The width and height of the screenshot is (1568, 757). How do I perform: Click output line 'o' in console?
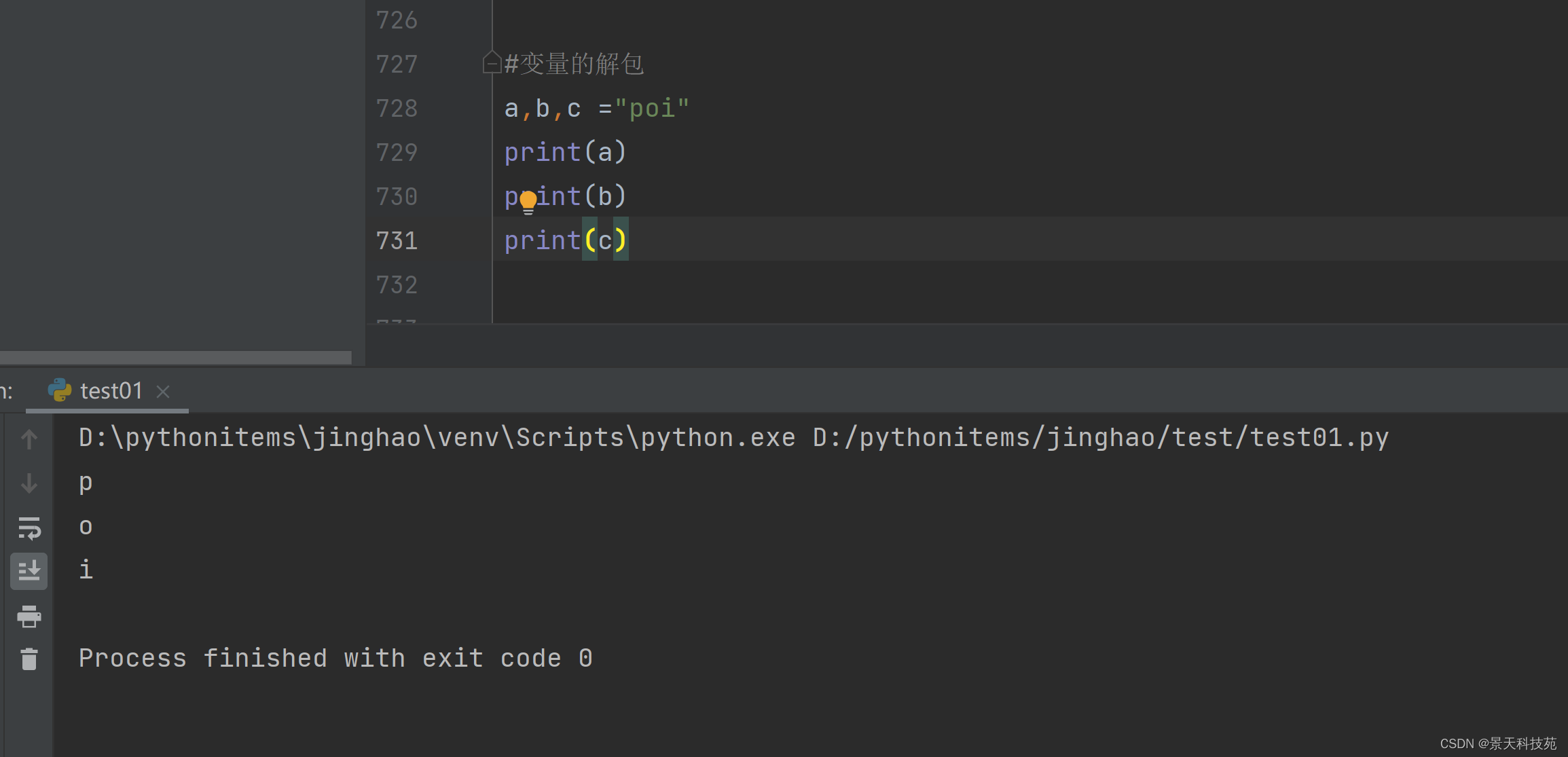86,527
